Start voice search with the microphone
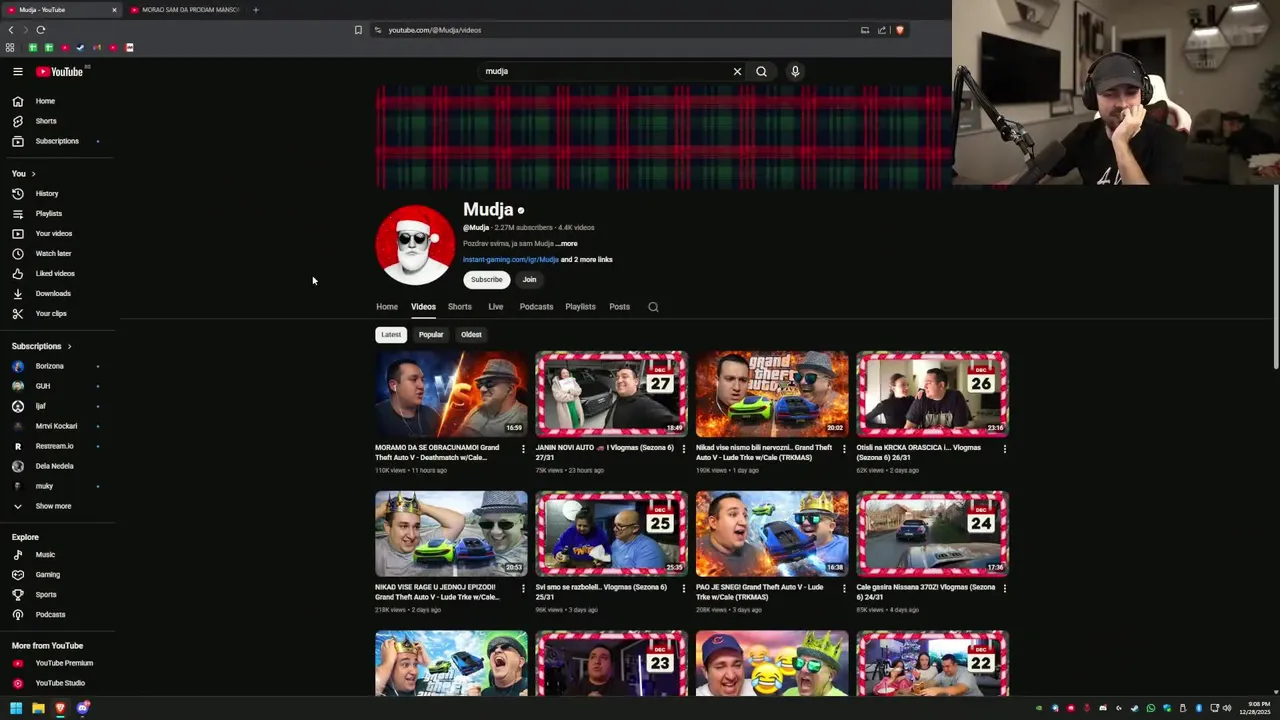 click(795, 71)
